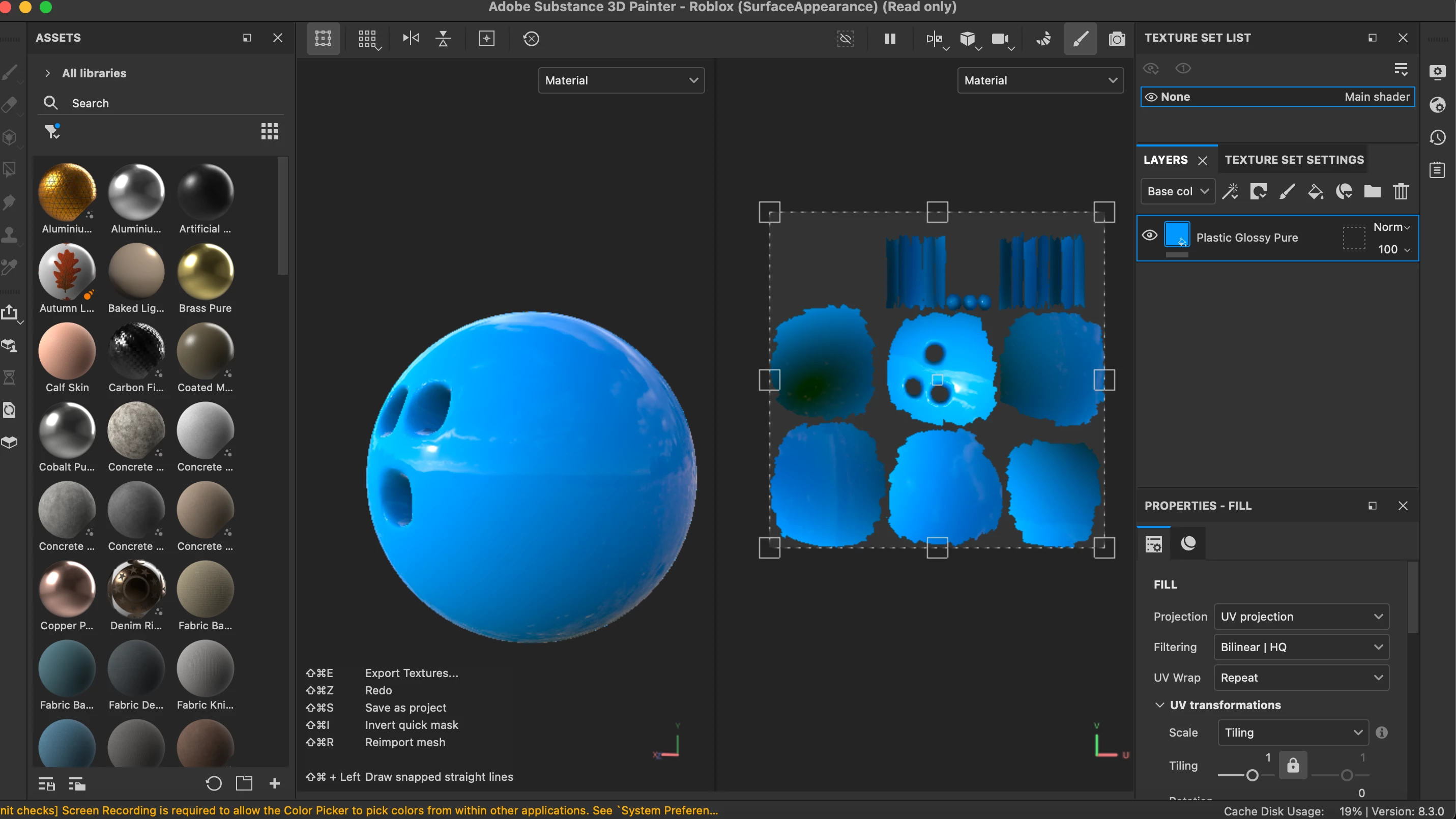This screenshot has height=819, width=1456.
Task: Click the add fill layer bucket icon
Action: (1315, 192)
